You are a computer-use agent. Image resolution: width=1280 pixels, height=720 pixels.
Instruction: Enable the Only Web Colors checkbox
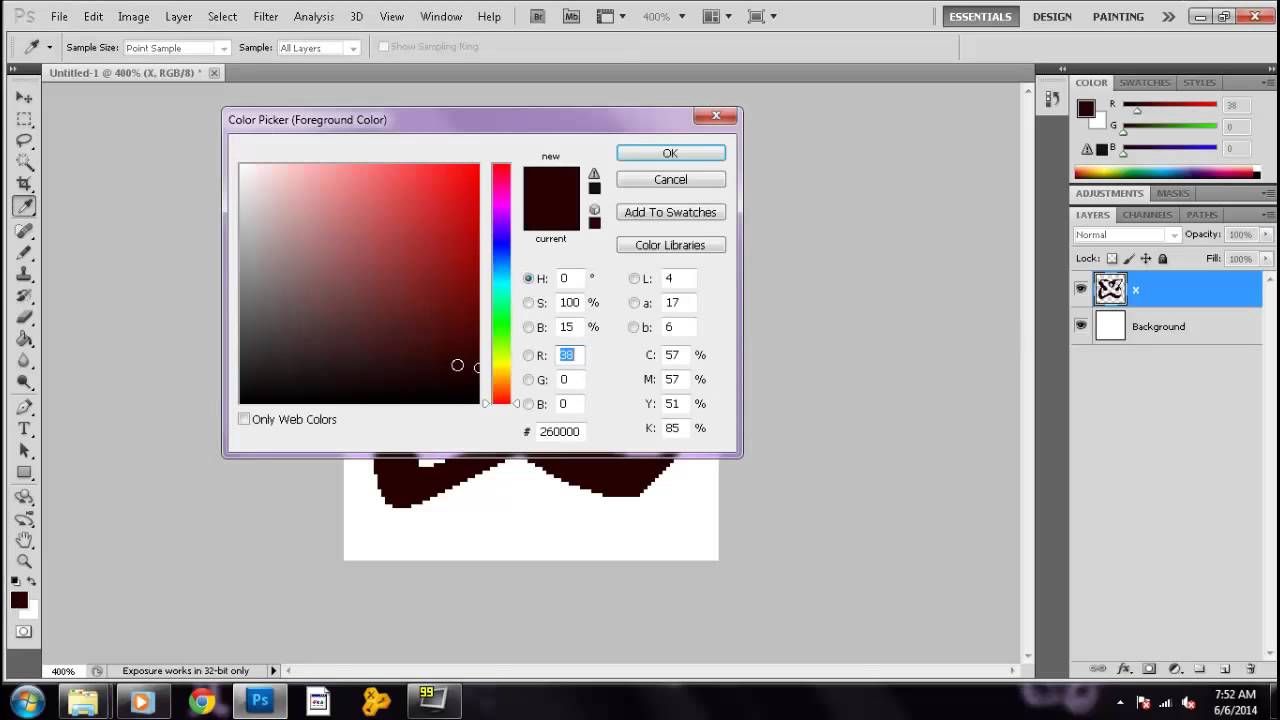point(244,419)
